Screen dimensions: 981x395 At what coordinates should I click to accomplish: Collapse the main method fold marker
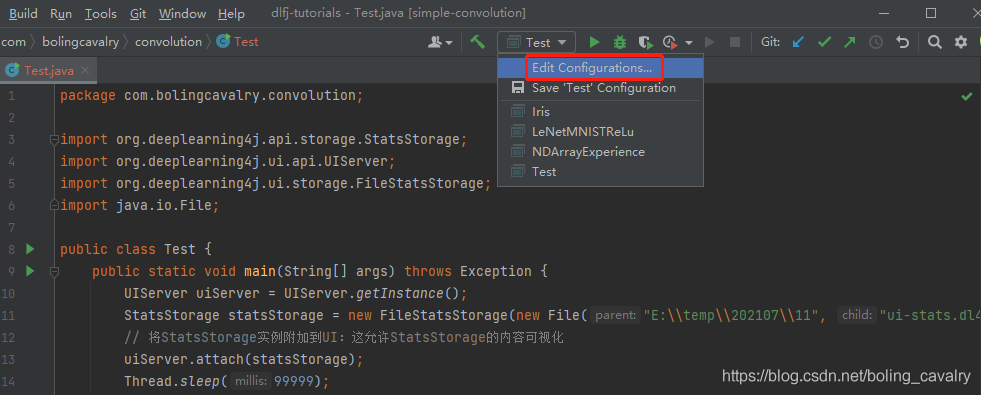pos(54,271)
